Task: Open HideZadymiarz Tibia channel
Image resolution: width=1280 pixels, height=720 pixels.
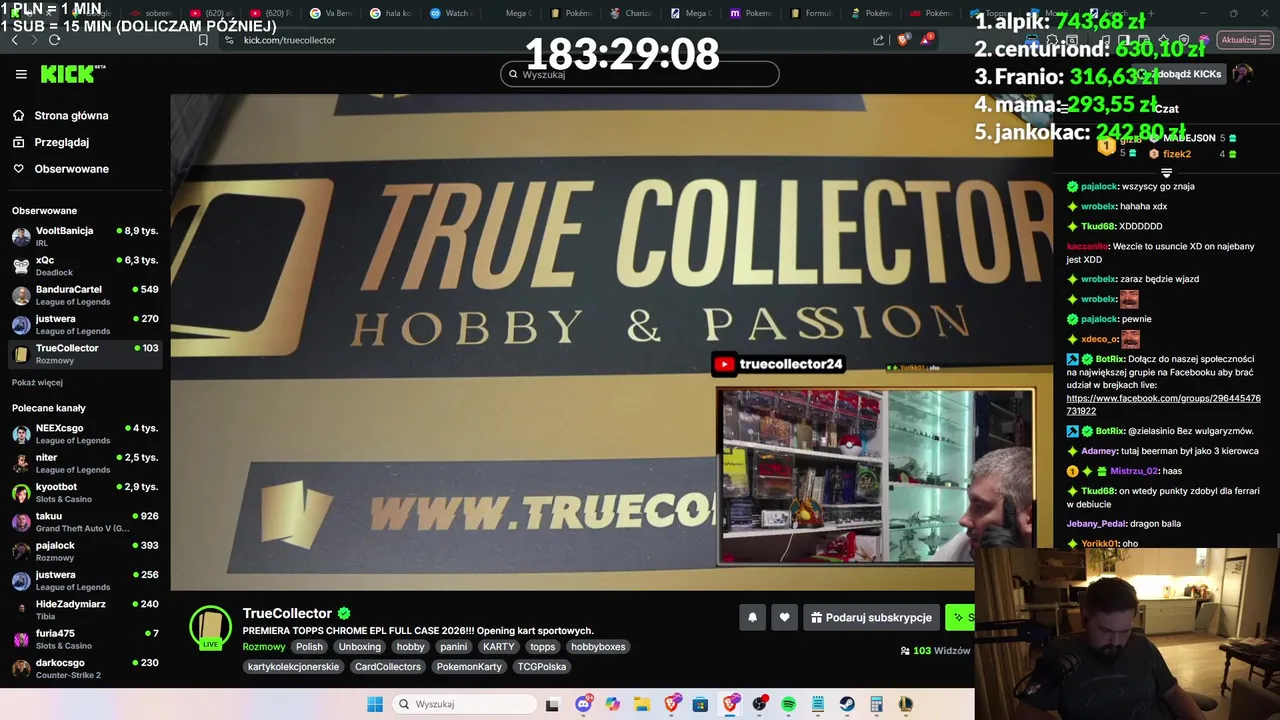Action: point(85,610)
